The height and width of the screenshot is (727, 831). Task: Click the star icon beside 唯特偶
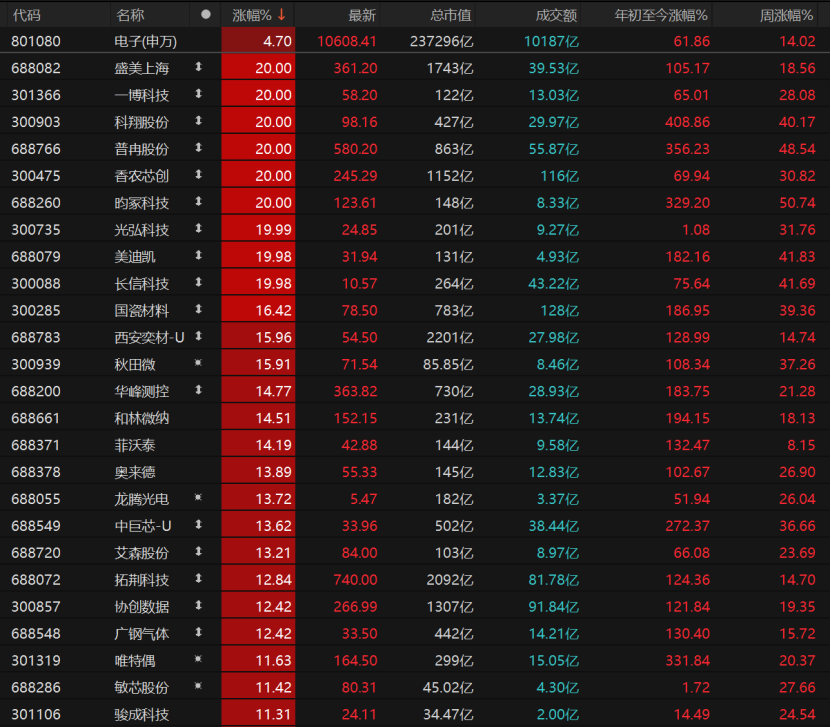click(198, 659)
